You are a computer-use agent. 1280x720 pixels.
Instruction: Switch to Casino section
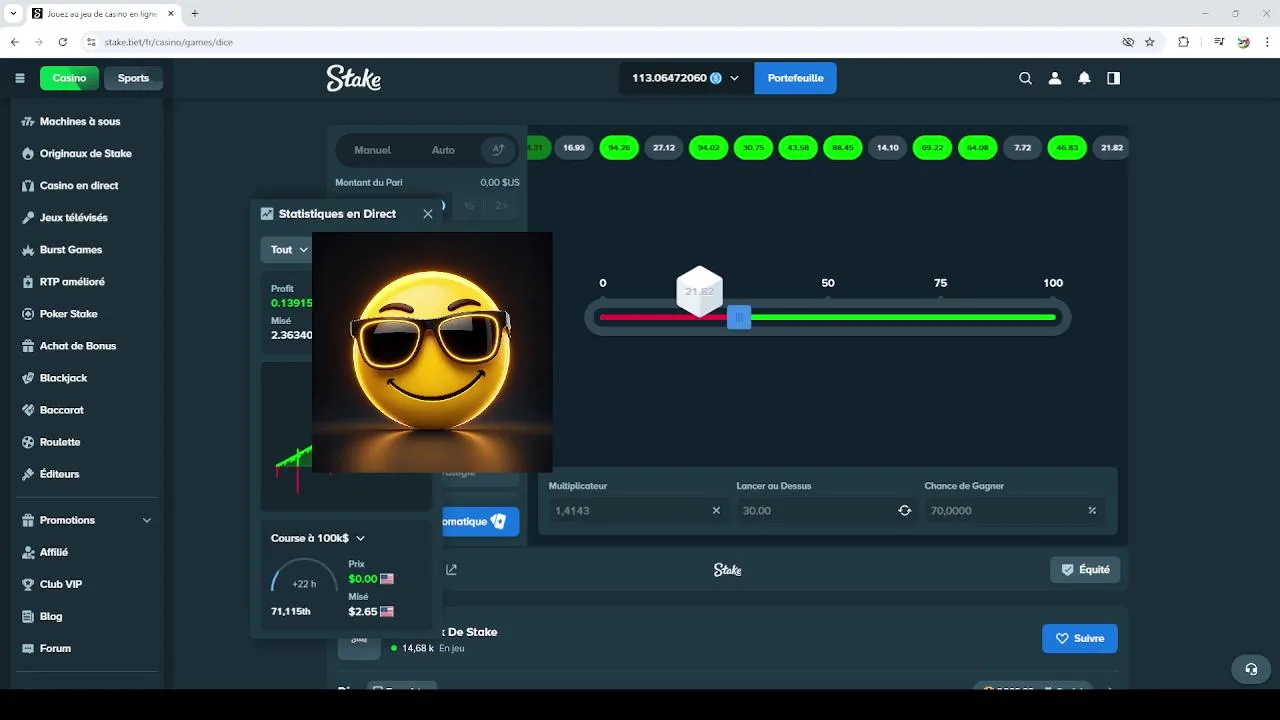point(69,78)
